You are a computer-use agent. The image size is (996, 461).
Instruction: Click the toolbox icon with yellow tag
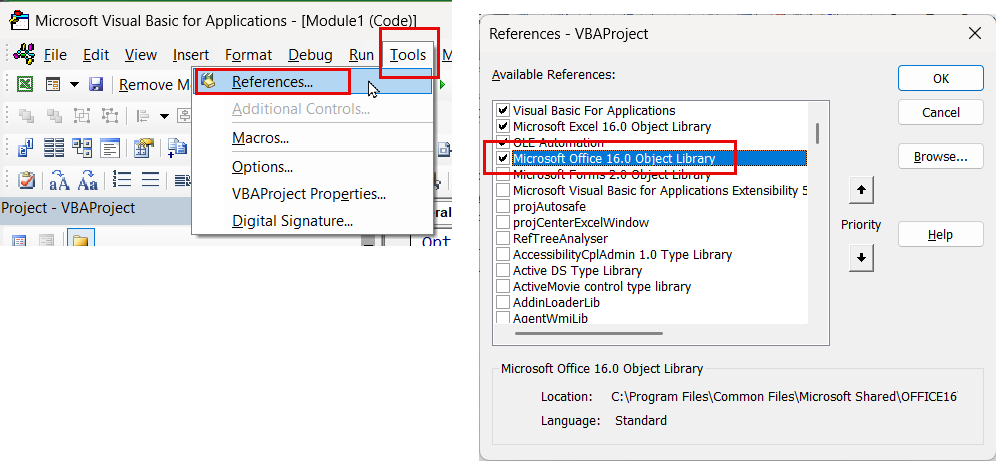144,148
